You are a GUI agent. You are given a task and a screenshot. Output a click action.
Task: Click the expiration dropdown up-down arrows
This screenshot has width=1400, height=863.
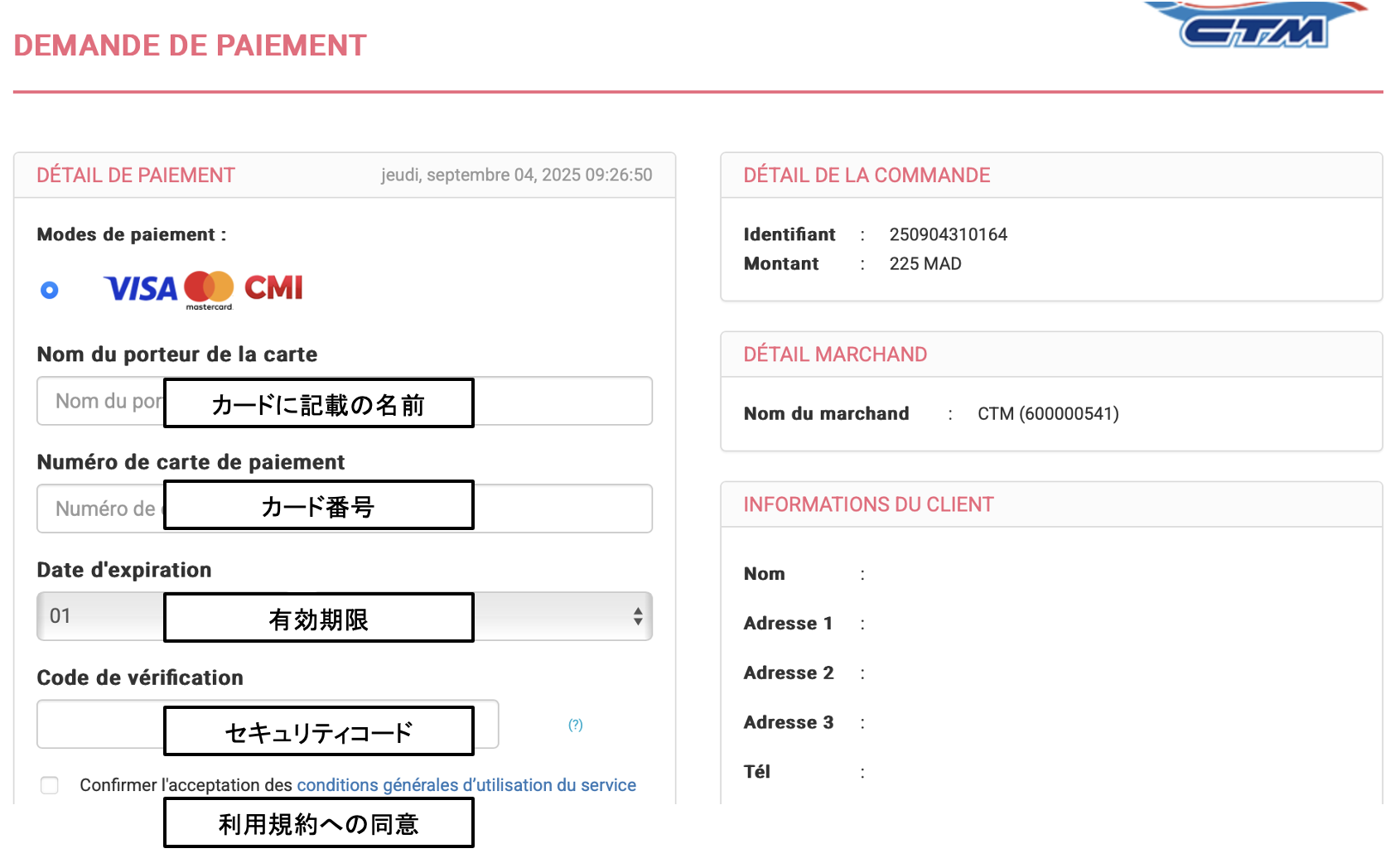coord(637,616)
